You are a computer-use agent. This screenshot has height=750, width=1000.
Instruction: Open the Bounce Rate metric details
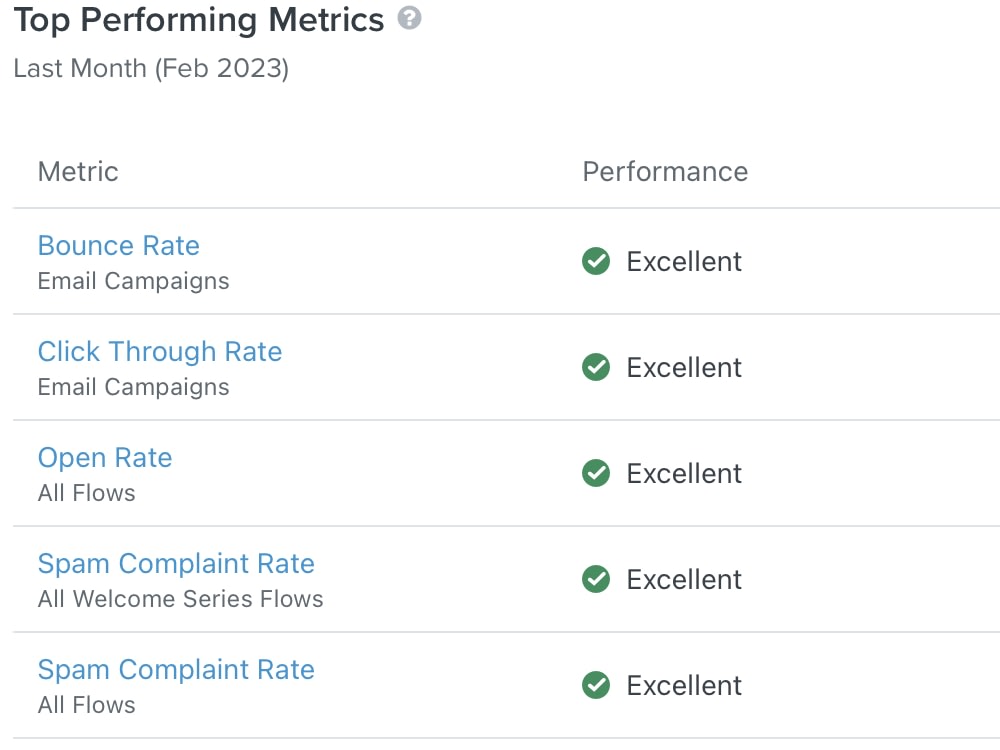(118, 245)
